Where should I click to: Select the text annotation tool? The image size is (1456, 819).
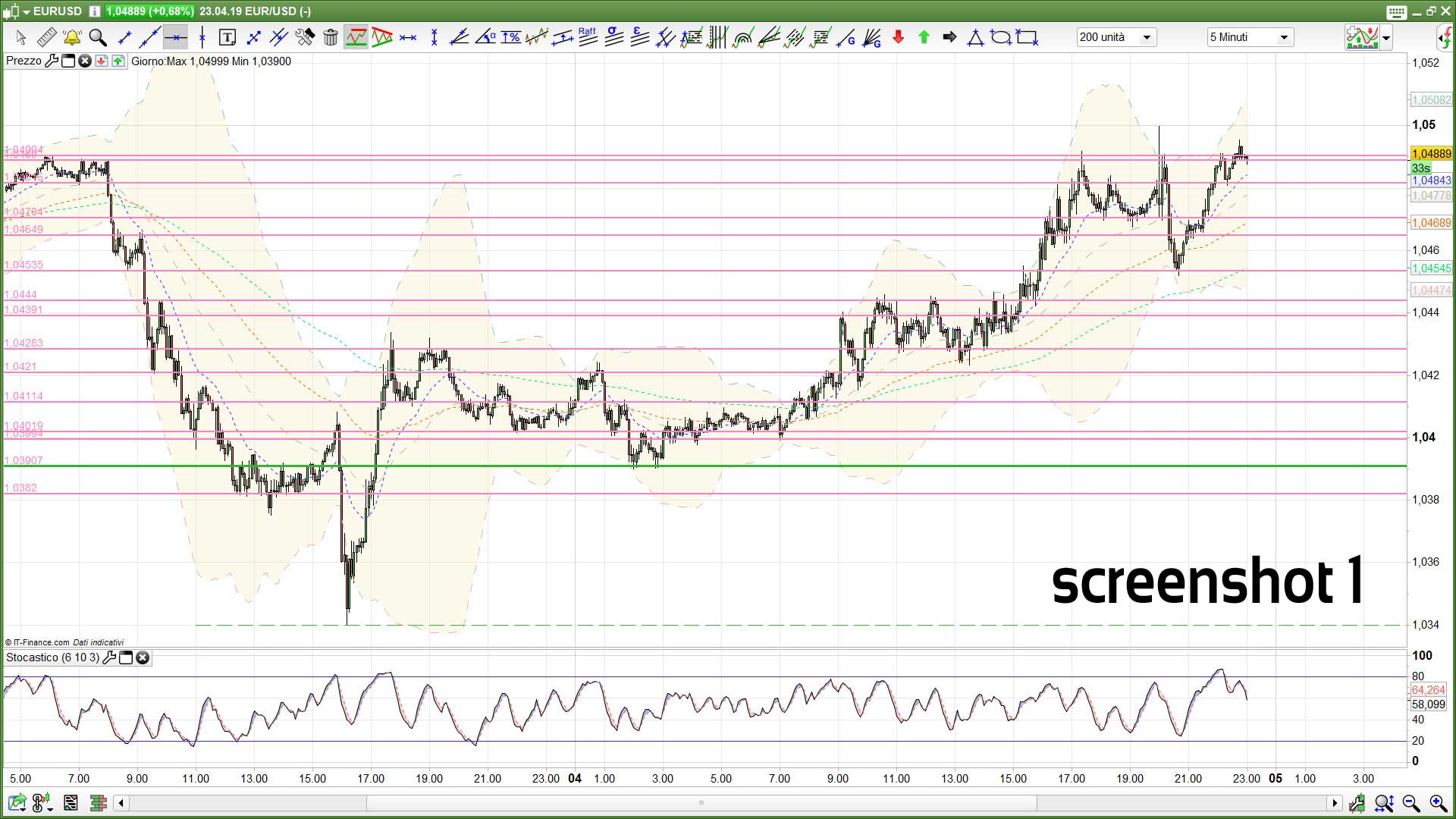coord(227,36)
